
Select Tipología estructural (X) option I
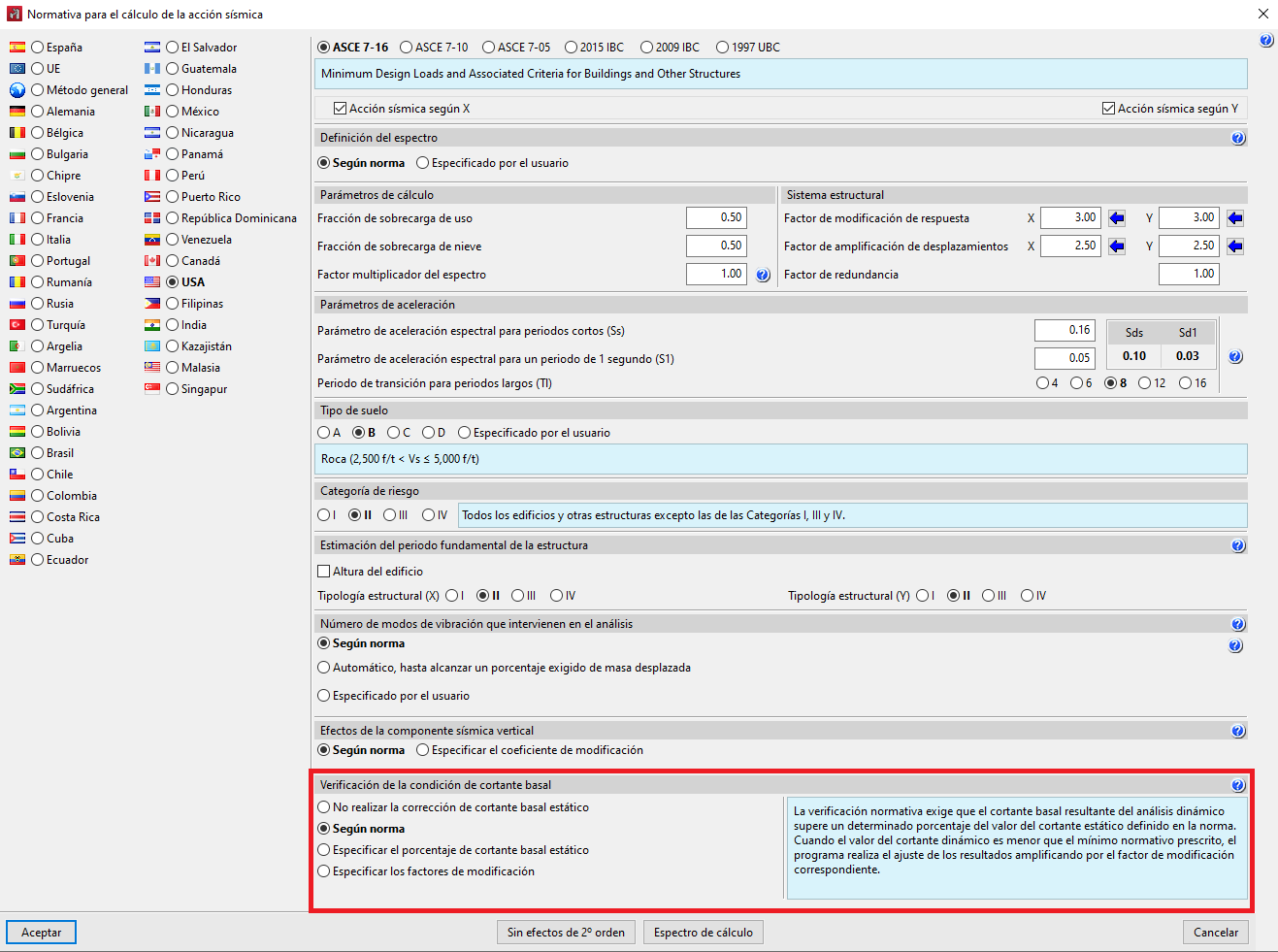(451, 596)
